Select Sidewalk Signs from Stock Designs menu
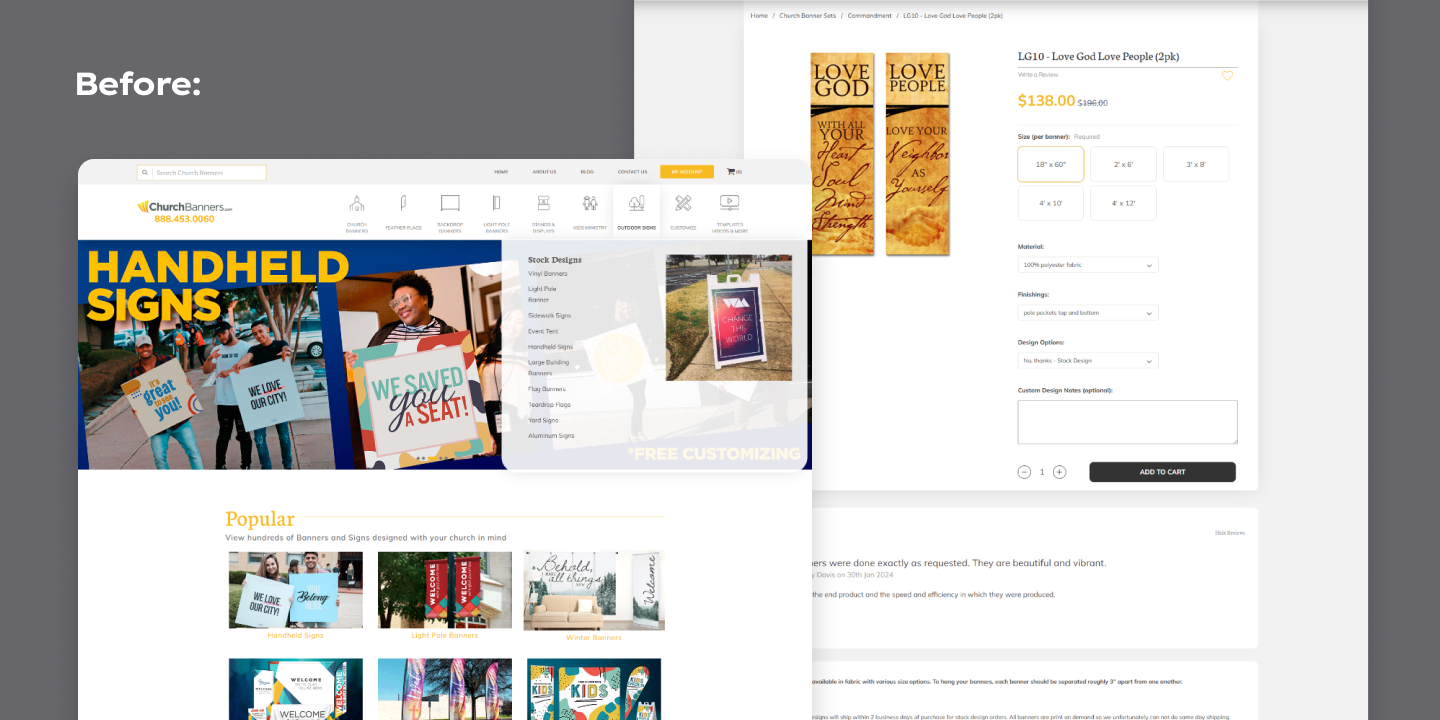1440x720 pixels. coord(549,316)
